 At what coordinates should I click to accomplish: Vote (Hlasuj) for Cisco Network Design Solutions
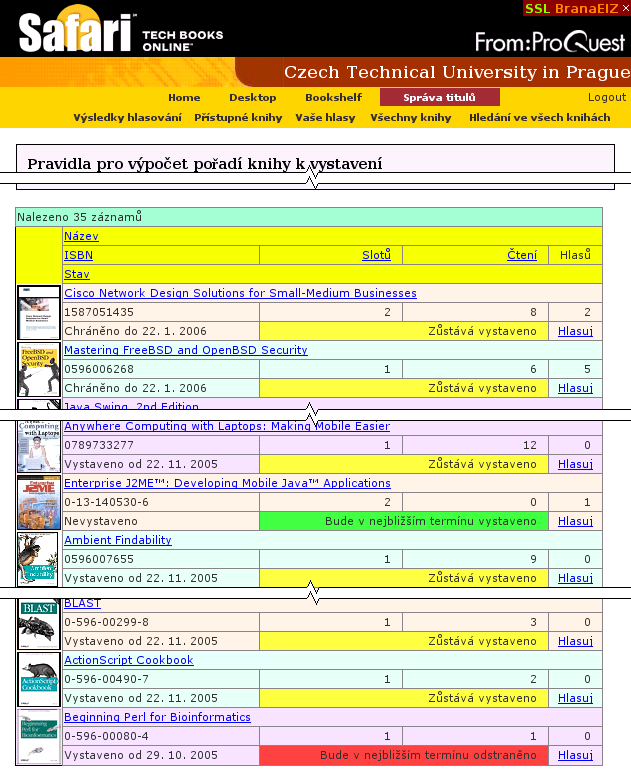tap(575, 331)
